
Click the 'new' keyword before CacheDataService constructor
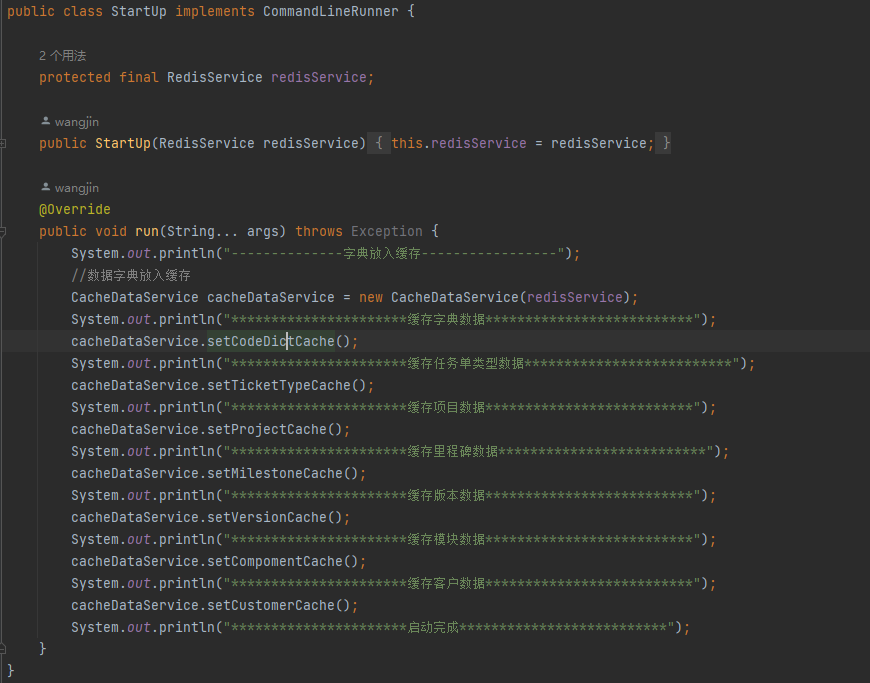[371, 297]
